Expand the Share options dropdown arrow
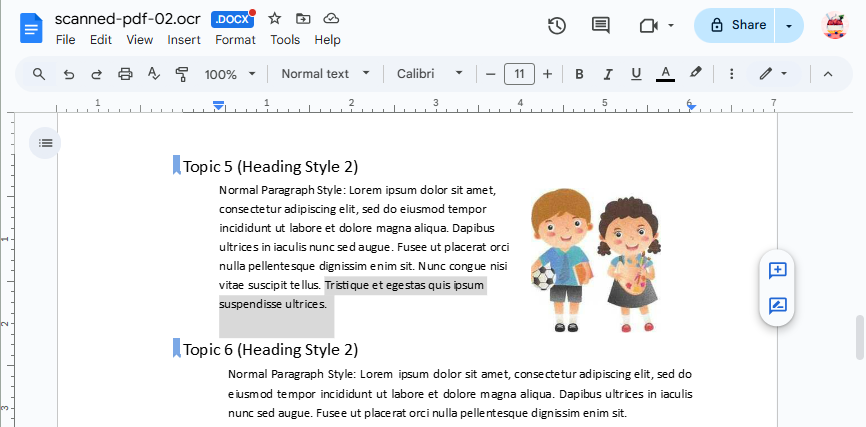Image resolution: width=866 pixels, height=427 pixels. [789, 26]
